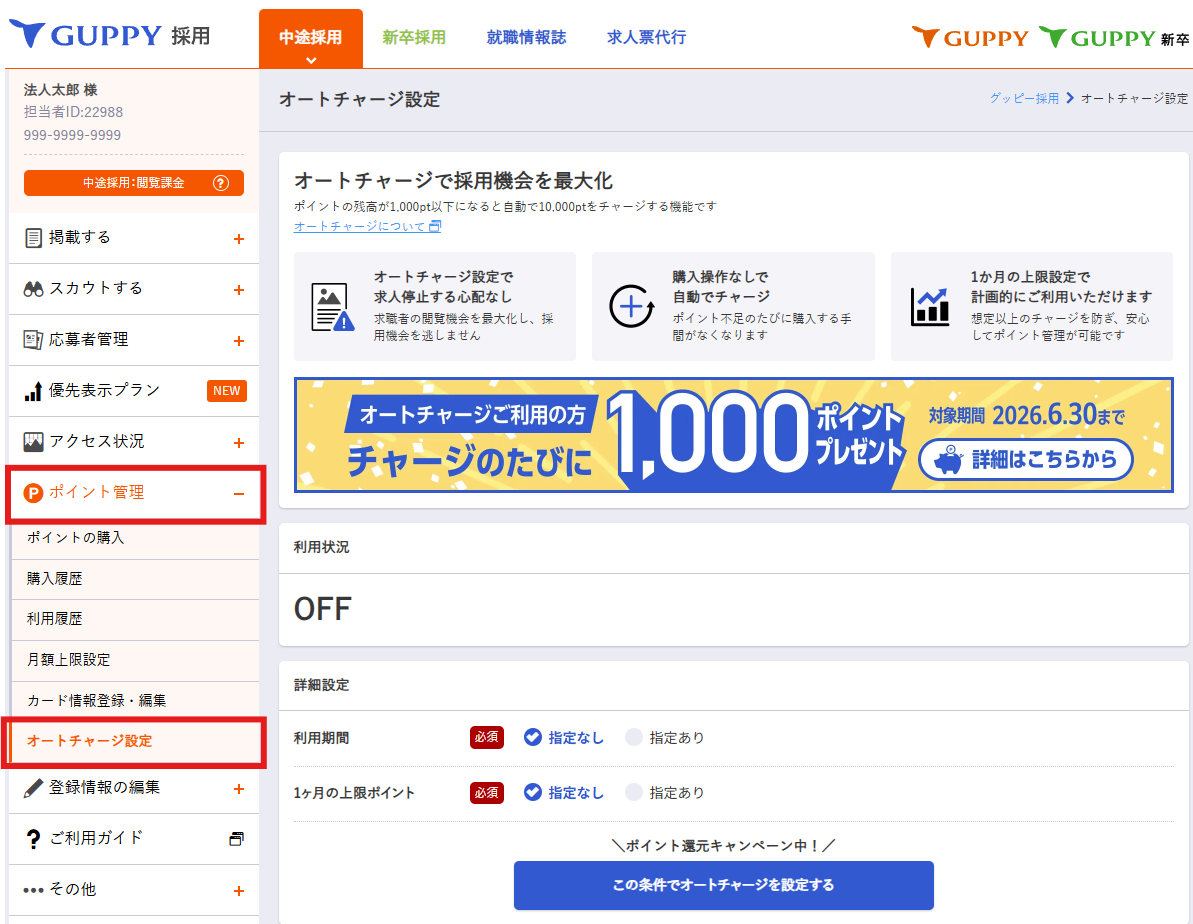Viewport: 1193px width, 924px height.
Task: Click the orange P icon beside ポイント管理
Action: click(33, 493)
